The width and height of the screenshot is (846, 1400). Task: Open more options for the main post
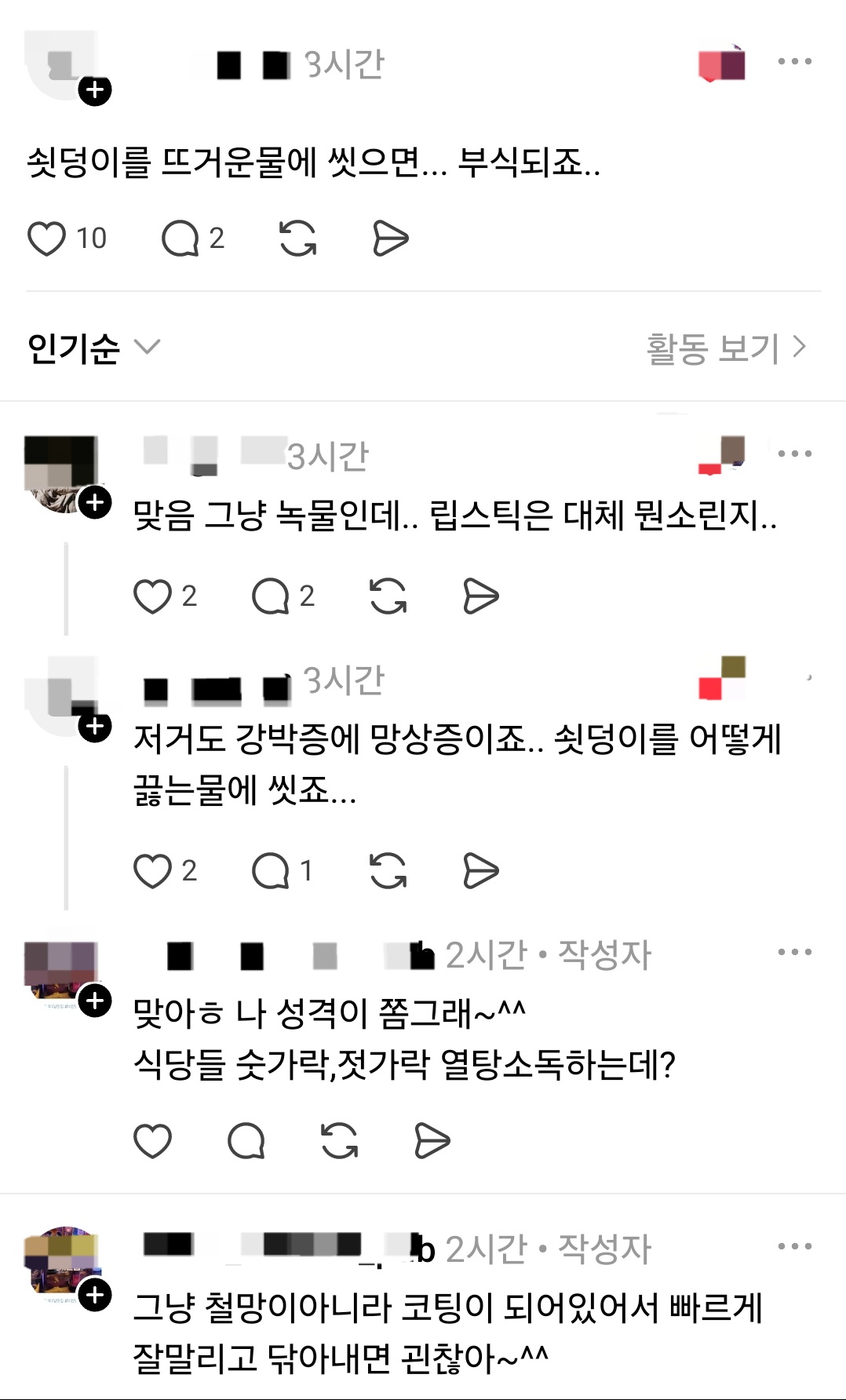794,61
